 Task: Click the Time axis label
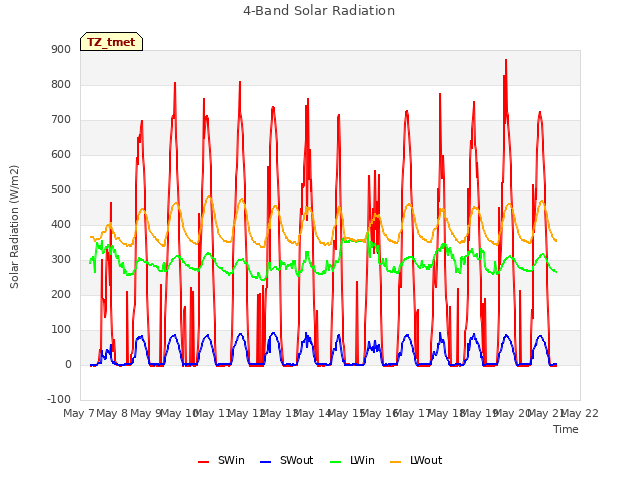pos(566,429)
